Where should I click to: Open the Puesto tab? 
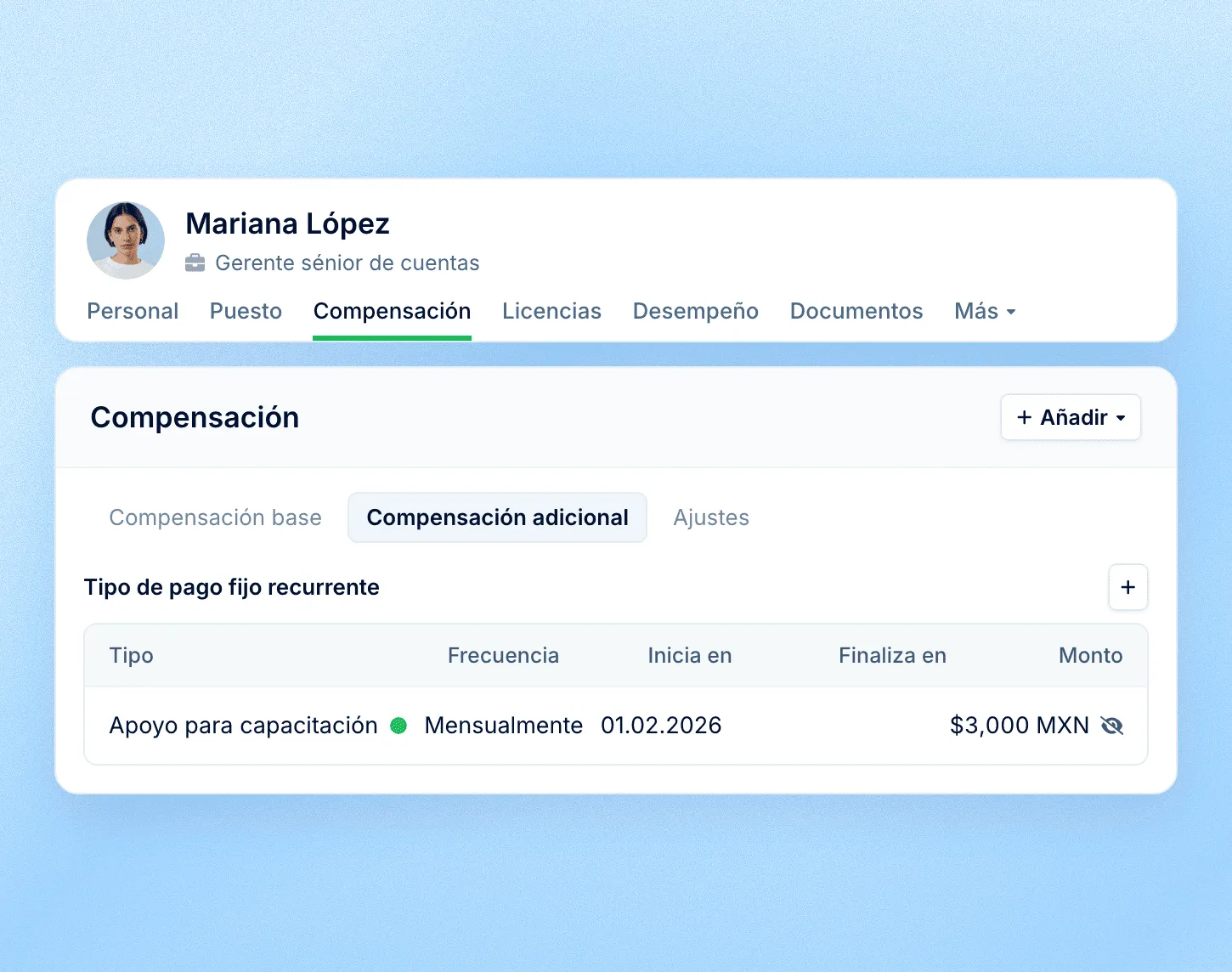[246, 311]
